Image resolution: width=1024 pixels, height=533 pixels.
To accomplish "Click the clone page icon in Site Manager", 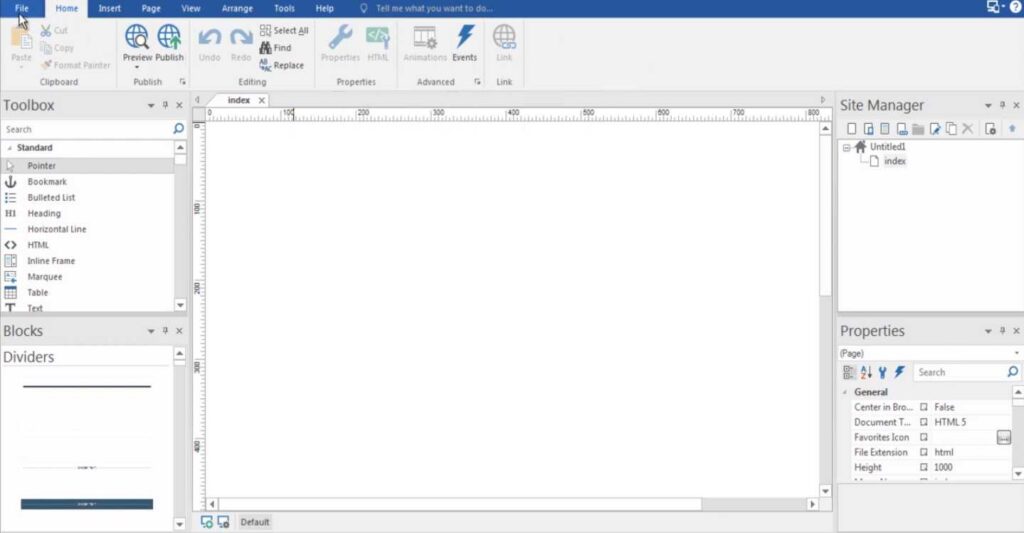I will (x=952, y=129).
